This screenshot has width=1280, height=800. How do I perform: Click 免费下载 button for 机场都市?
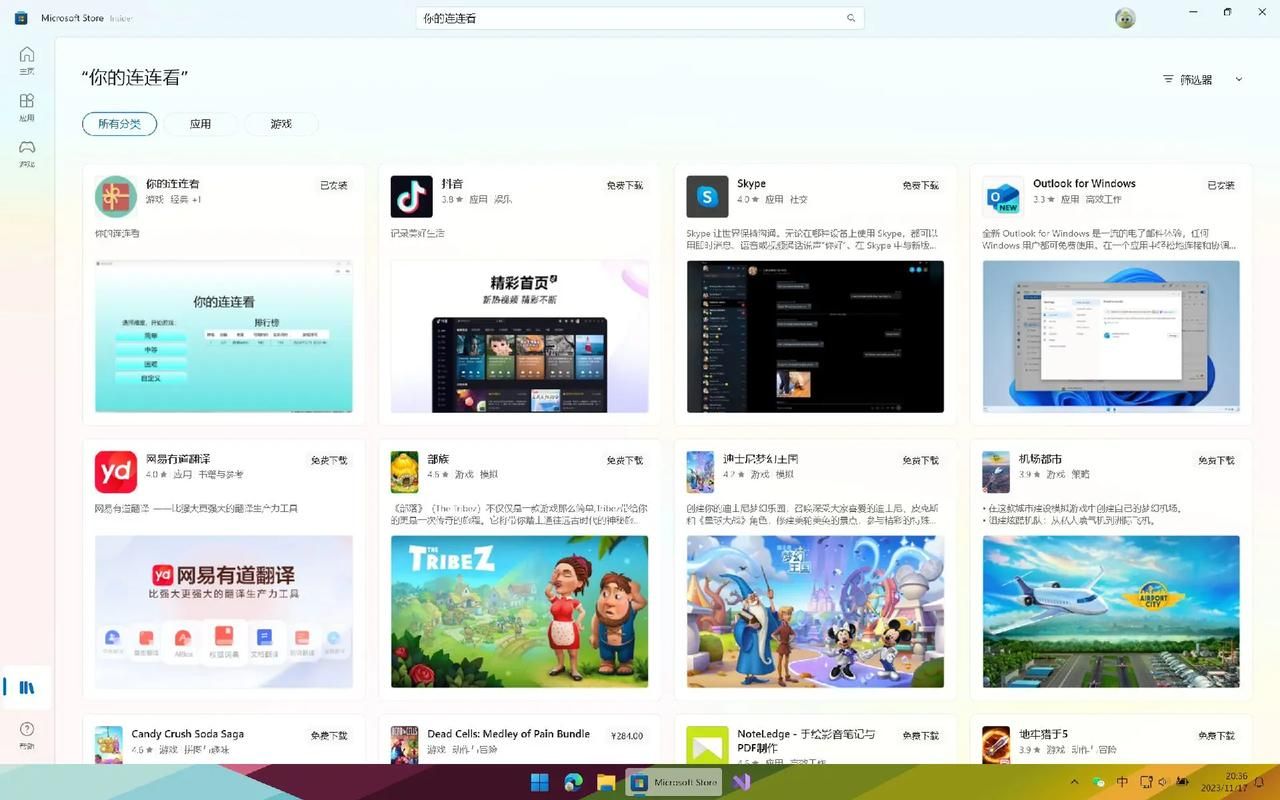coord(1217,461)
